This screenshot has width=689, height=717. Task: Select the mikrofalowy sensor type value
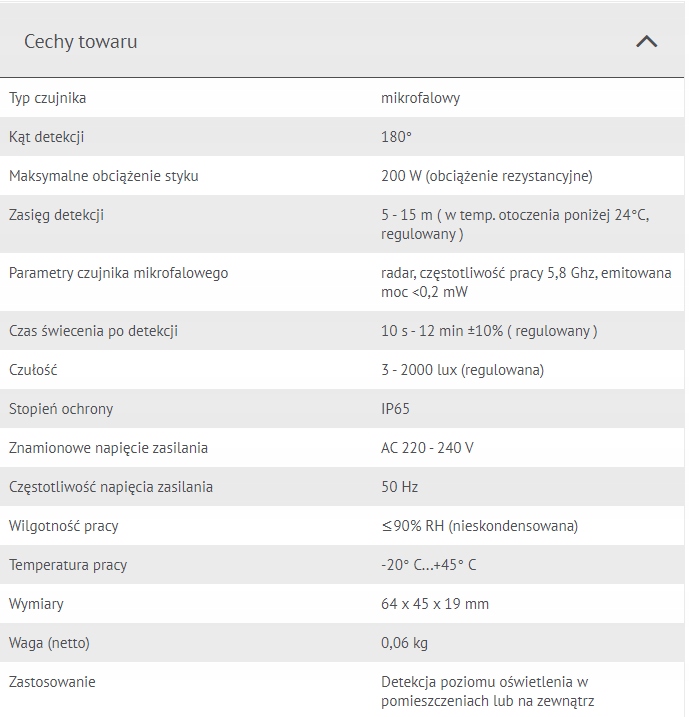tap(420, 98)
